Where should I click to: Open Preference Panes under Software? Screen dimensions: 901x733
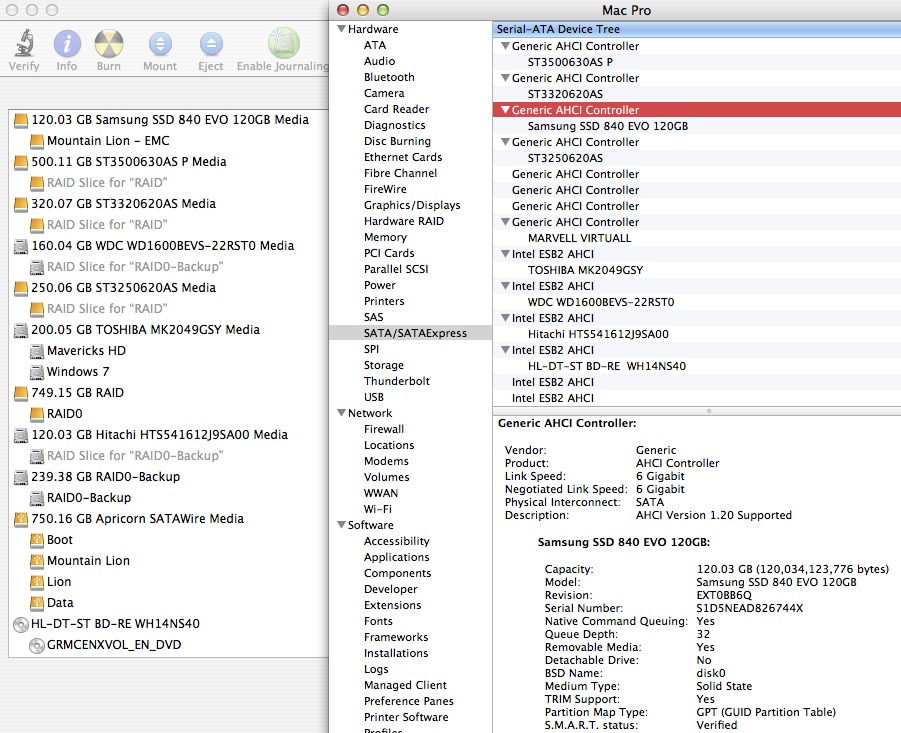409,701
